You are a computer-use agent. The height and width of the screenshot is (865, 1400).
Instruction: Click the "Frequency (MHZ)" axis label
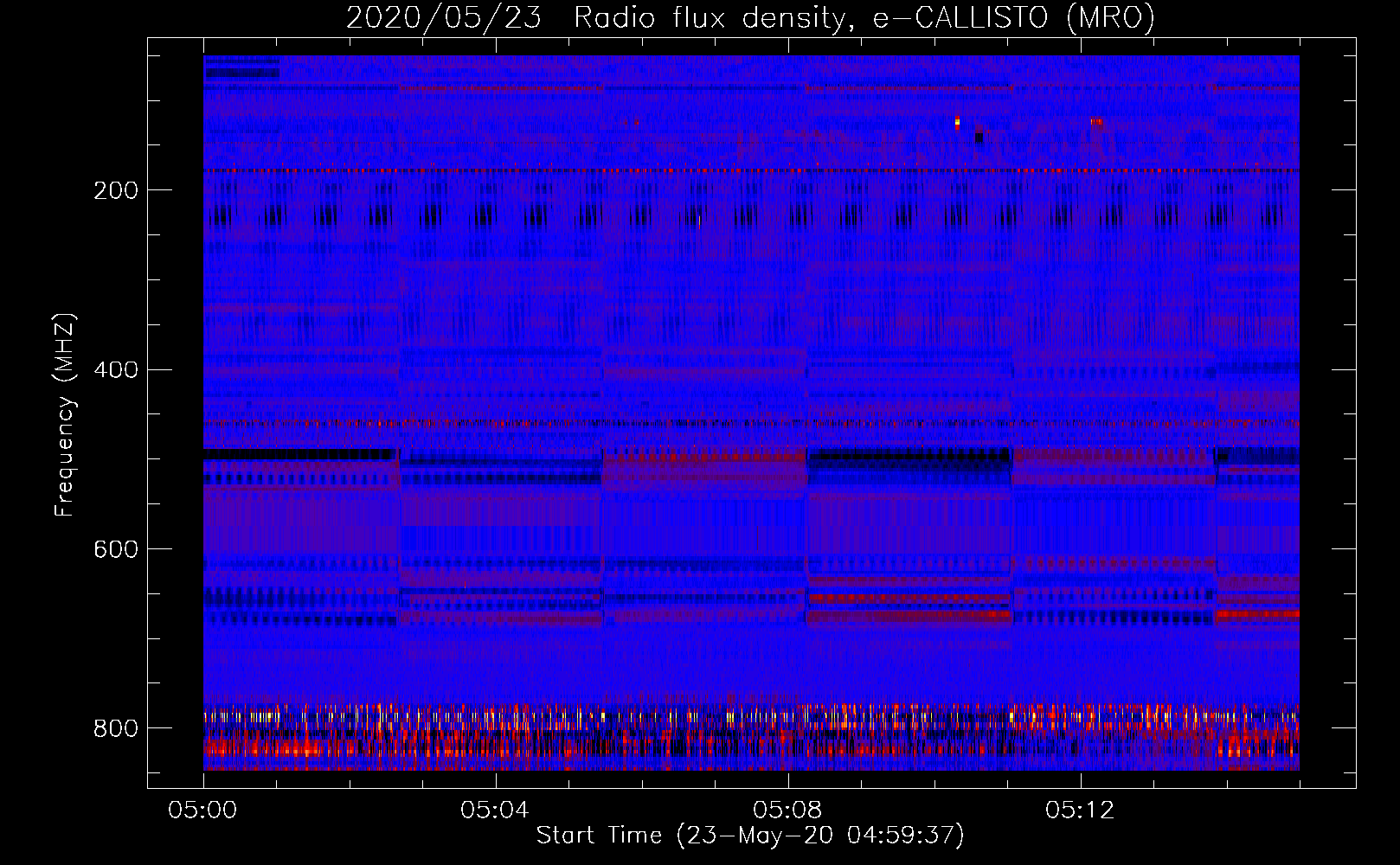coord(64,414)
